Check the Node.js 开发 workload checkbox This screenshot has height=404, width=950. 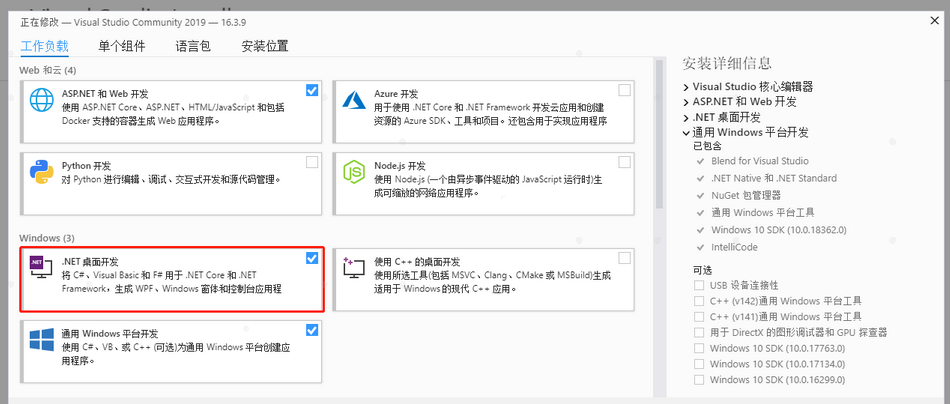(x=625, y=162)
